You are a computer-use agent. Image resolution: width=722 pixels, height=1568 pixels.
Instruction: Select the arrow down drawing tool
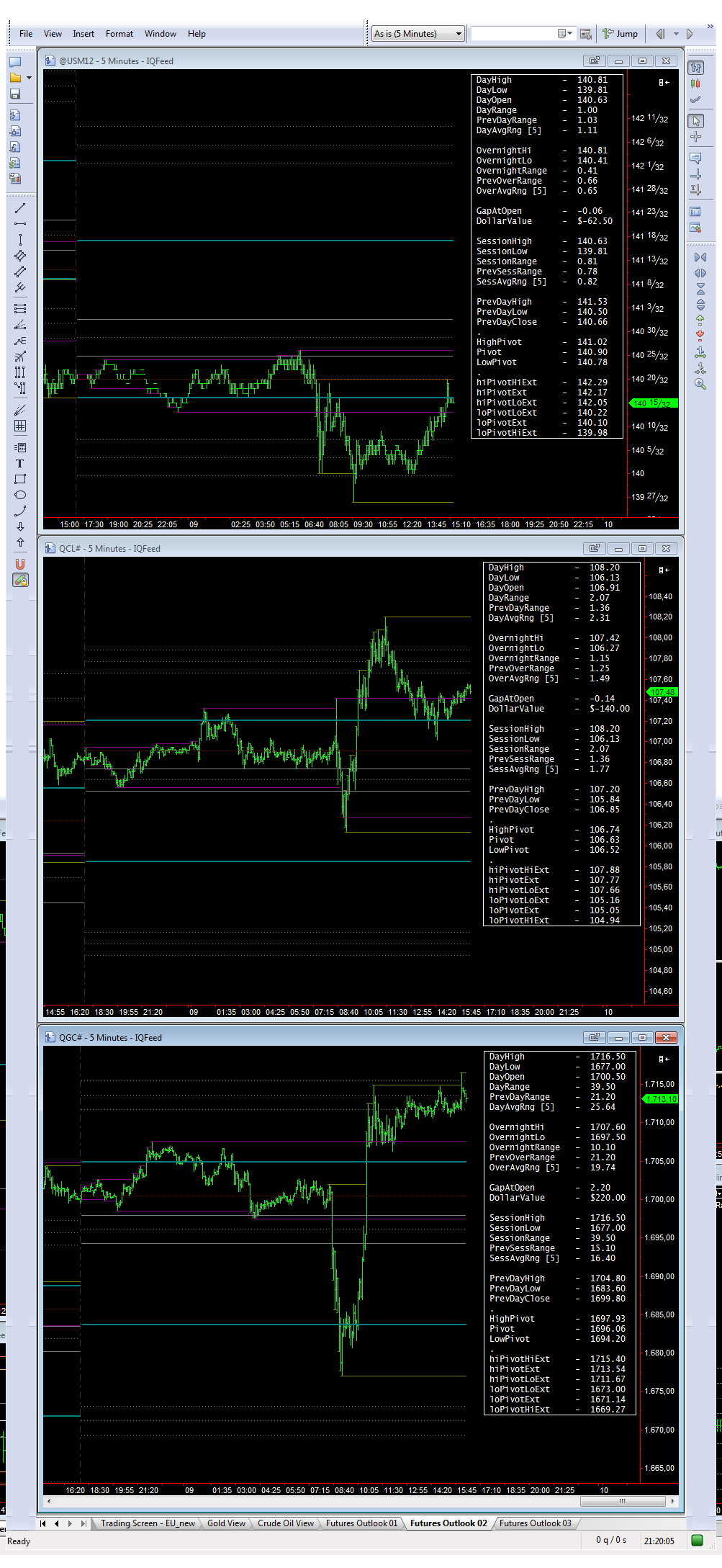coord(19,527)
